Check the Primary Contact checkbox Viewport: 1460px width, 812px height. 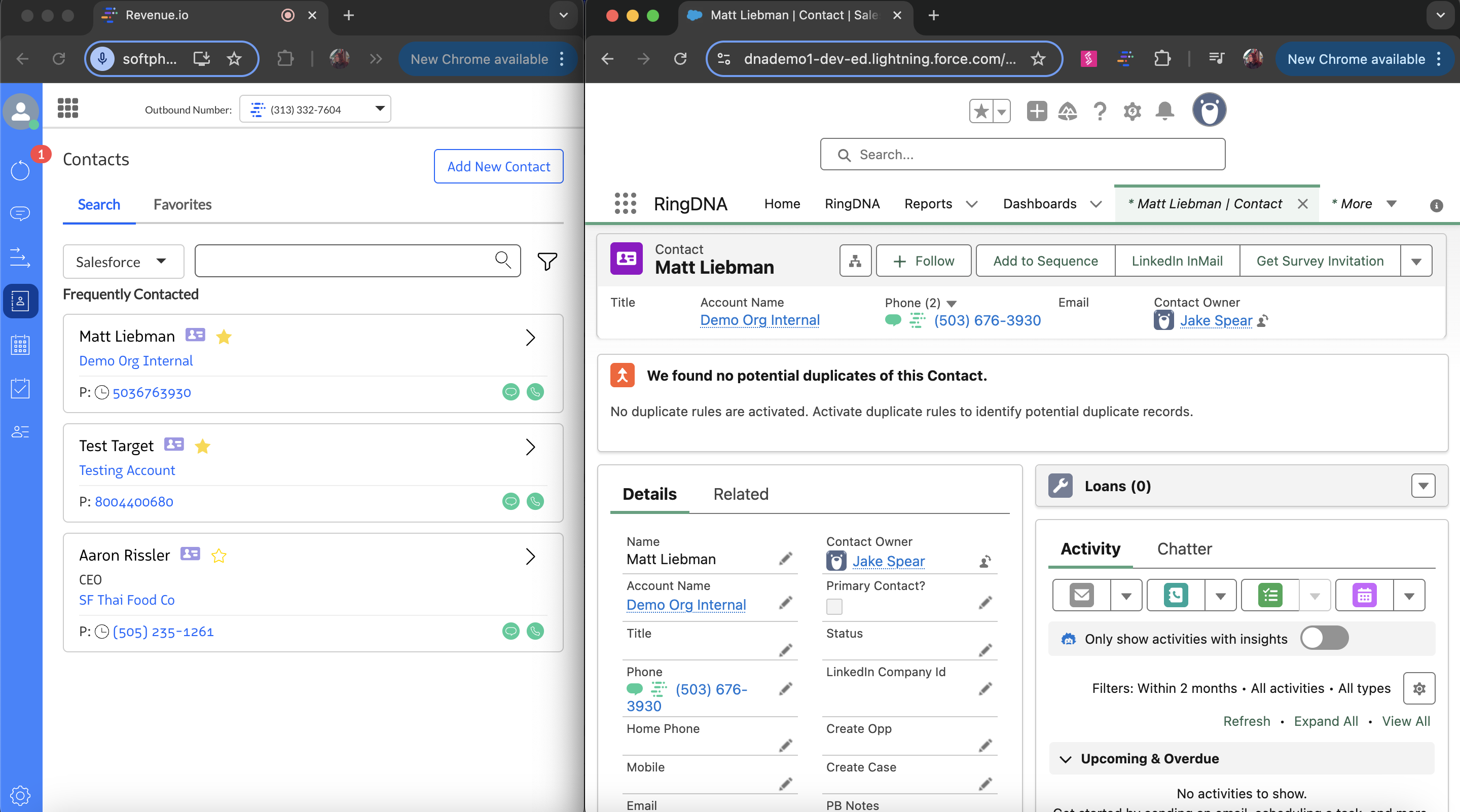coord(834,606)
